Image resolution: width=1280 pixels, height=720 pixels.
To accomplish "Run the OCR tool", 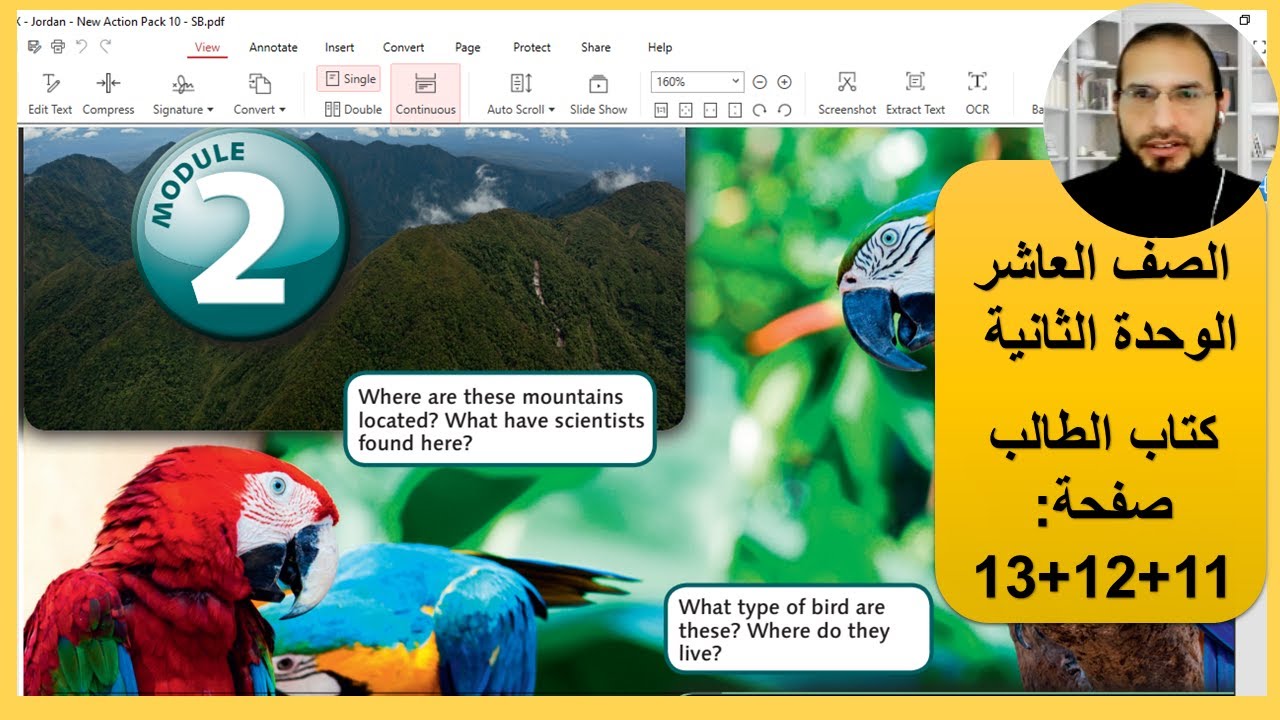I will point(977,94).
